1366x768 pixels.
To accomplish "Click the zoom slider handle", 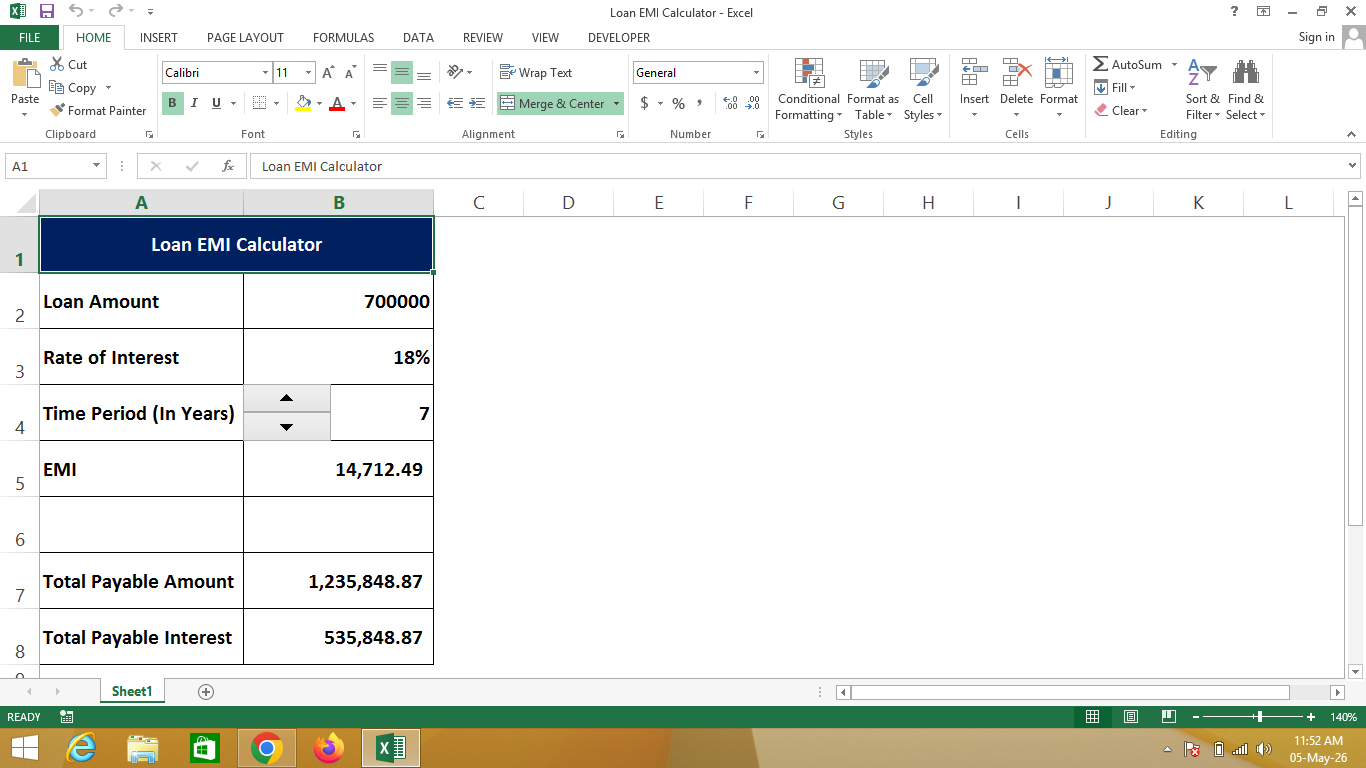I will [x=1259, y=717].
